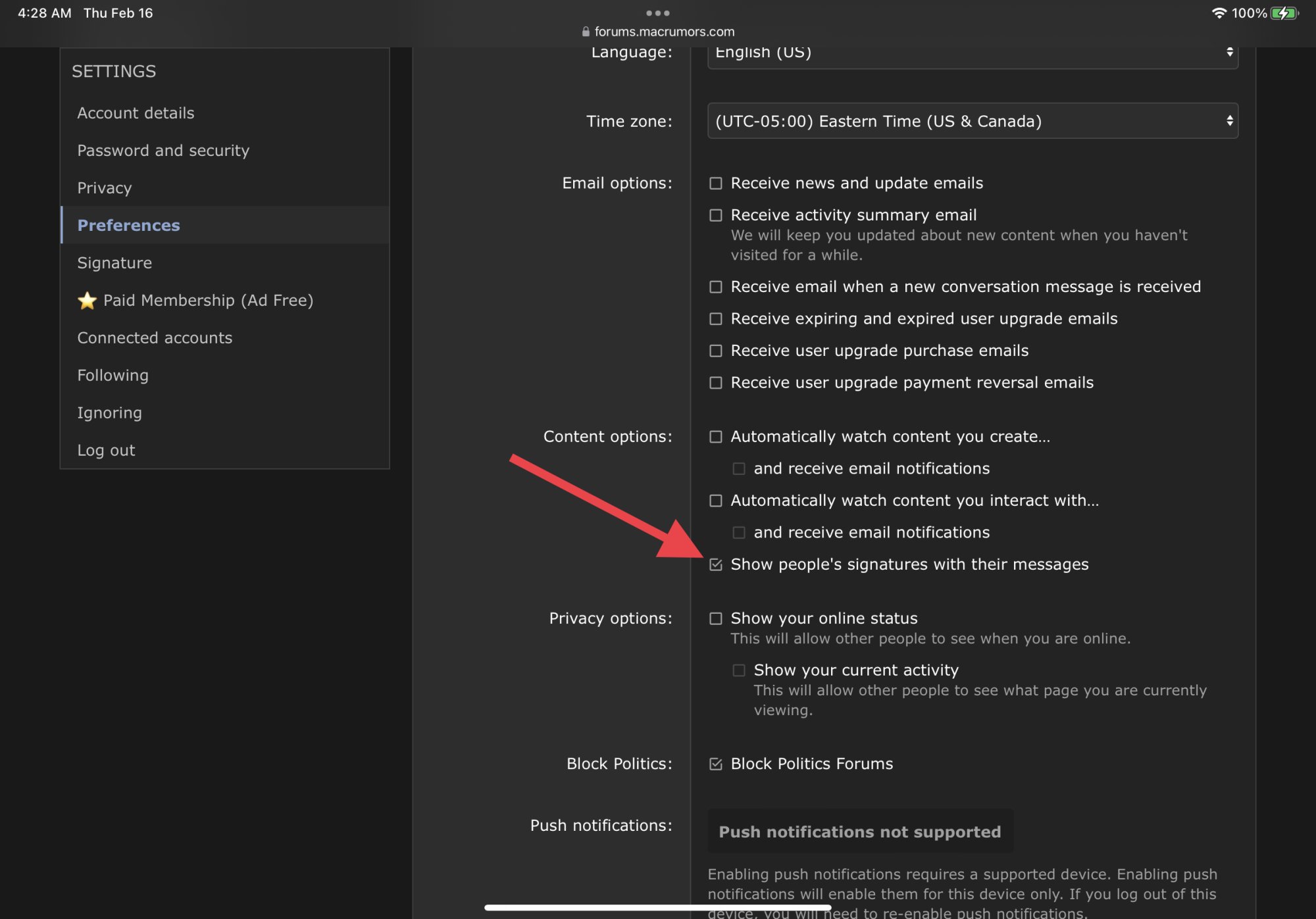Image resolution: width=1316 pixels, height=919 pixels.
Task: Check Receive news and update emails
Action: 716,184
